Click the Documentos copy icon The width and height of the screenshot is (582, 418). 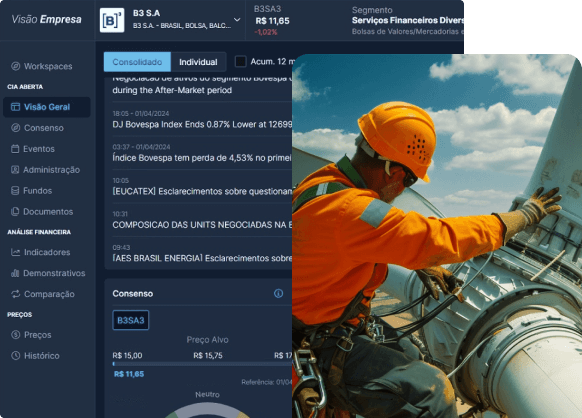coord(15,212)
